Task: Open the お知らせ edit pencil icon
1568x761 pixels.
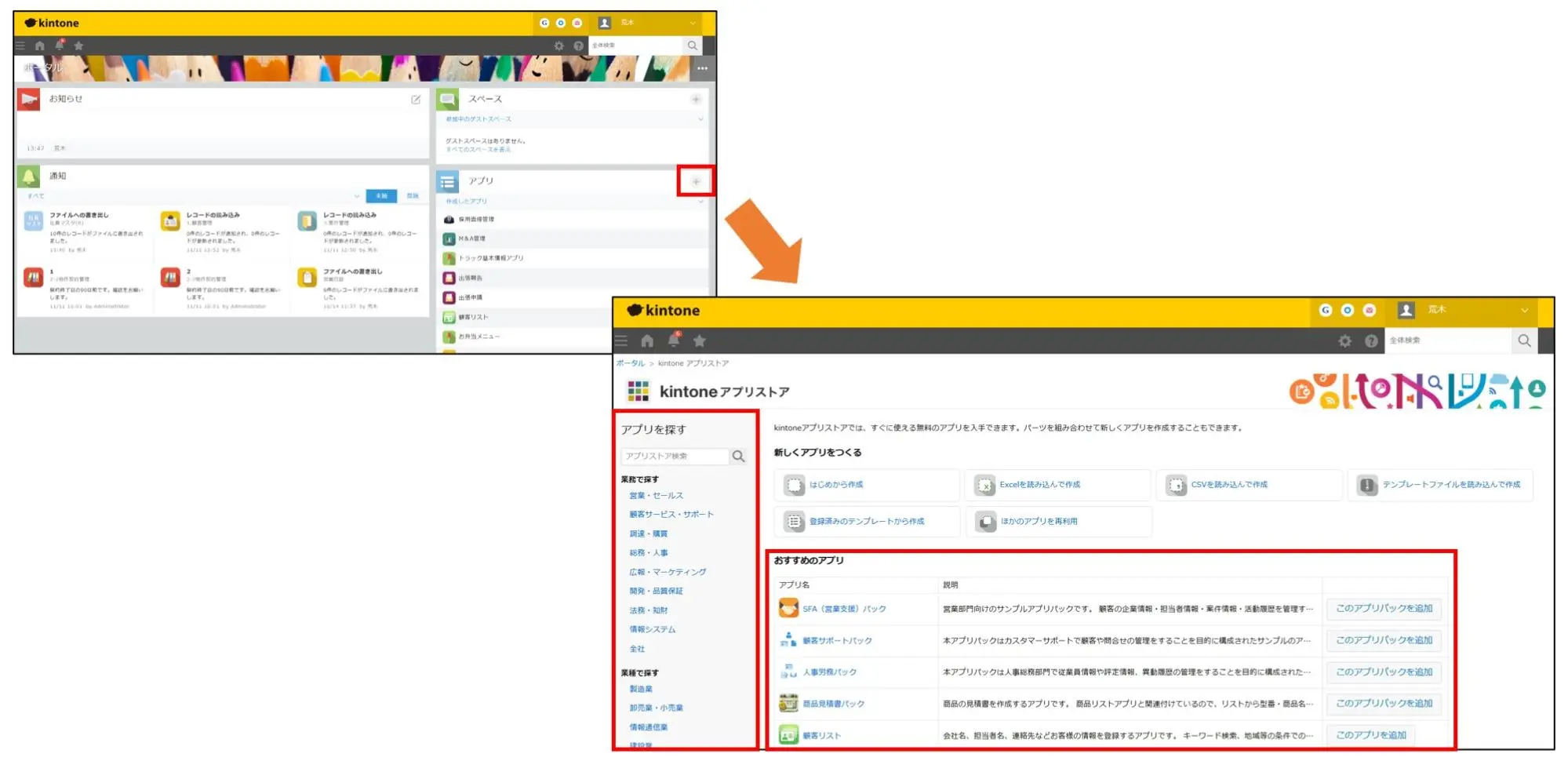Action: point(416,100)
